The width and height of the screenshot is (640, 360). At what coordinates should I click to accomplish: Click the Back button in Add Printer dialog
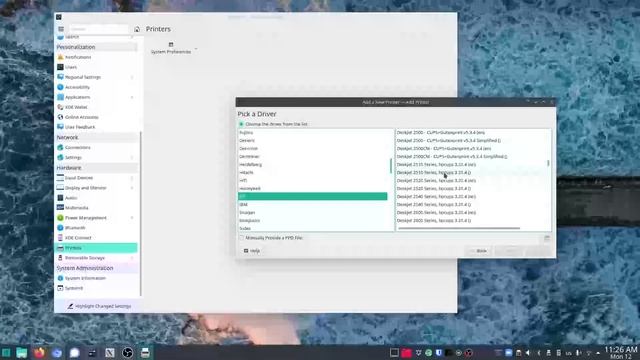coord(478,251)
